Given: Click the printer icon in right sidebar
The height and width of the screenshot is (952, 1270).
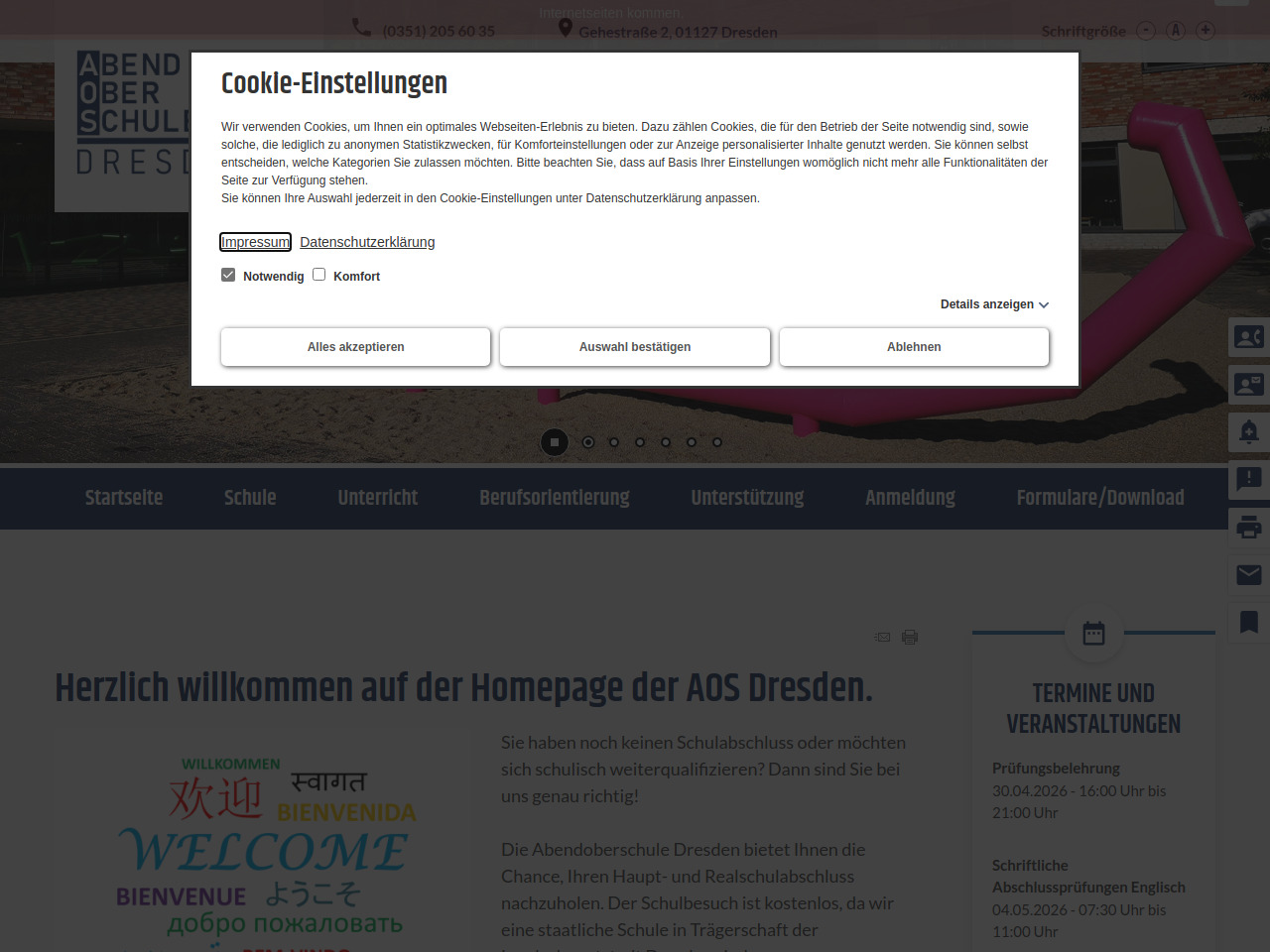Looking at the screenshot, I should pos(1248,528).
